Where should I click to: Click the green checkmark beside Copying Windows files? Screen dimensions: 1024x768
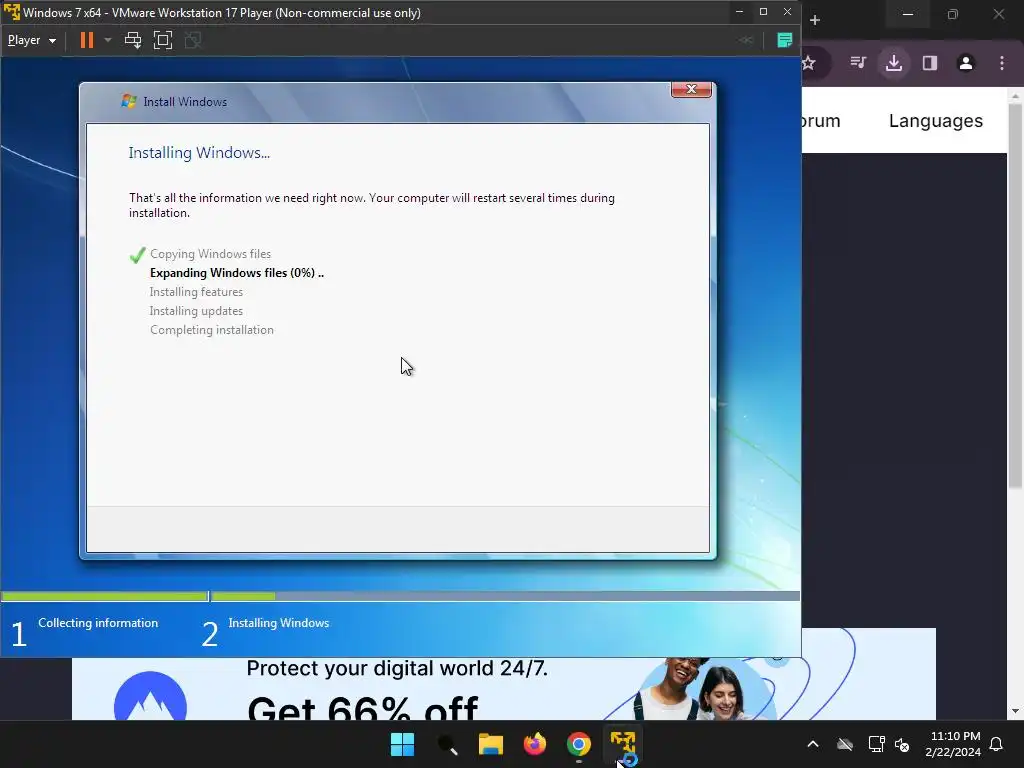[137, 255]
